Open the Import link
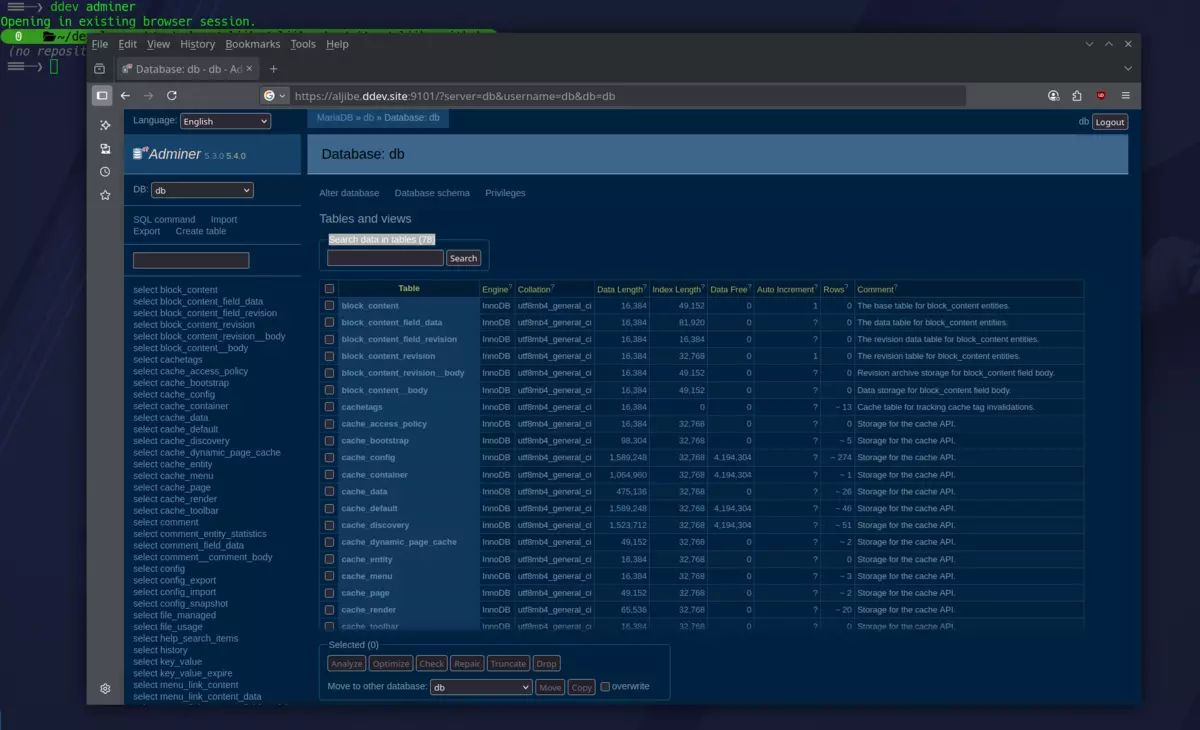Image resolution: width=1200 pixels, height=730 pixels. [224, 220]
